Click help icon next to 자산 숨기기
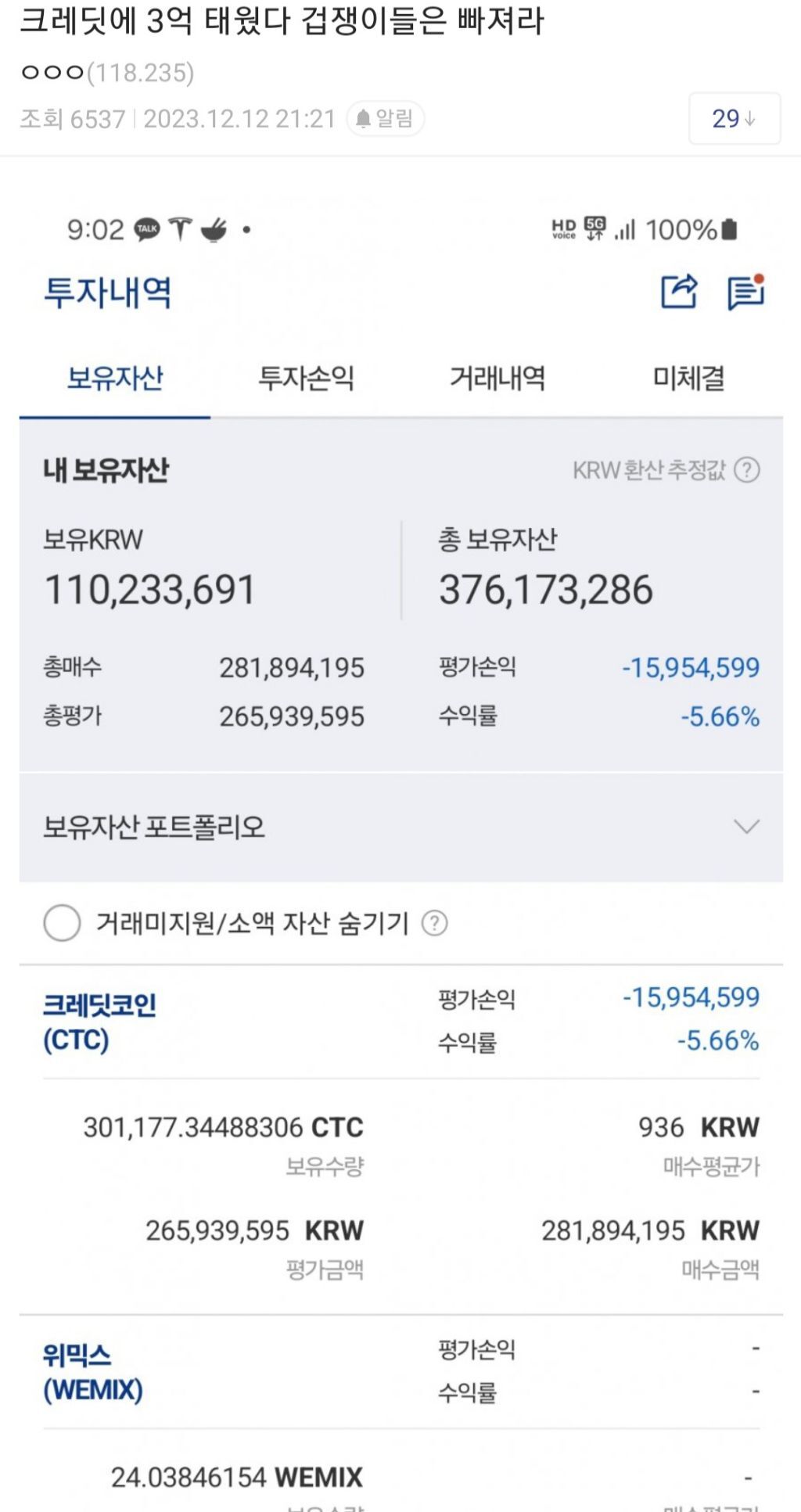Image resolution: width=801 pixels, height=1512 pixels. 435,924
